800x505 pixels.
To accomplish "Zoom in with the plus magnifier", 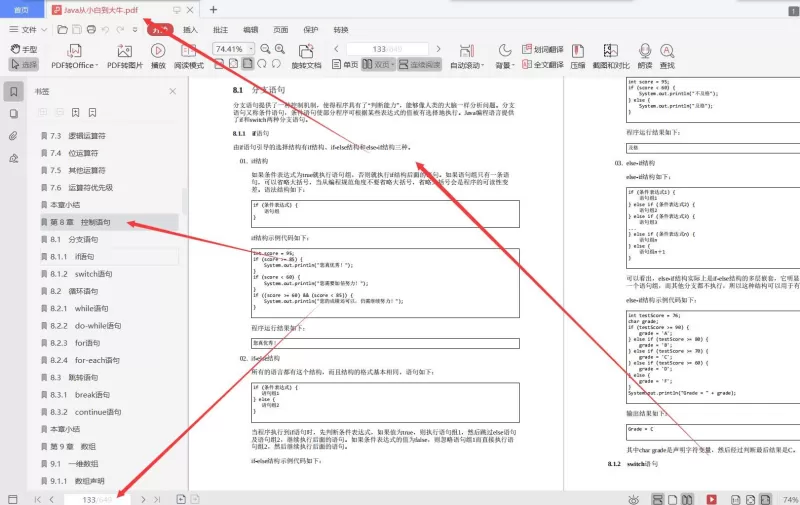I will (x=280, y=49).
